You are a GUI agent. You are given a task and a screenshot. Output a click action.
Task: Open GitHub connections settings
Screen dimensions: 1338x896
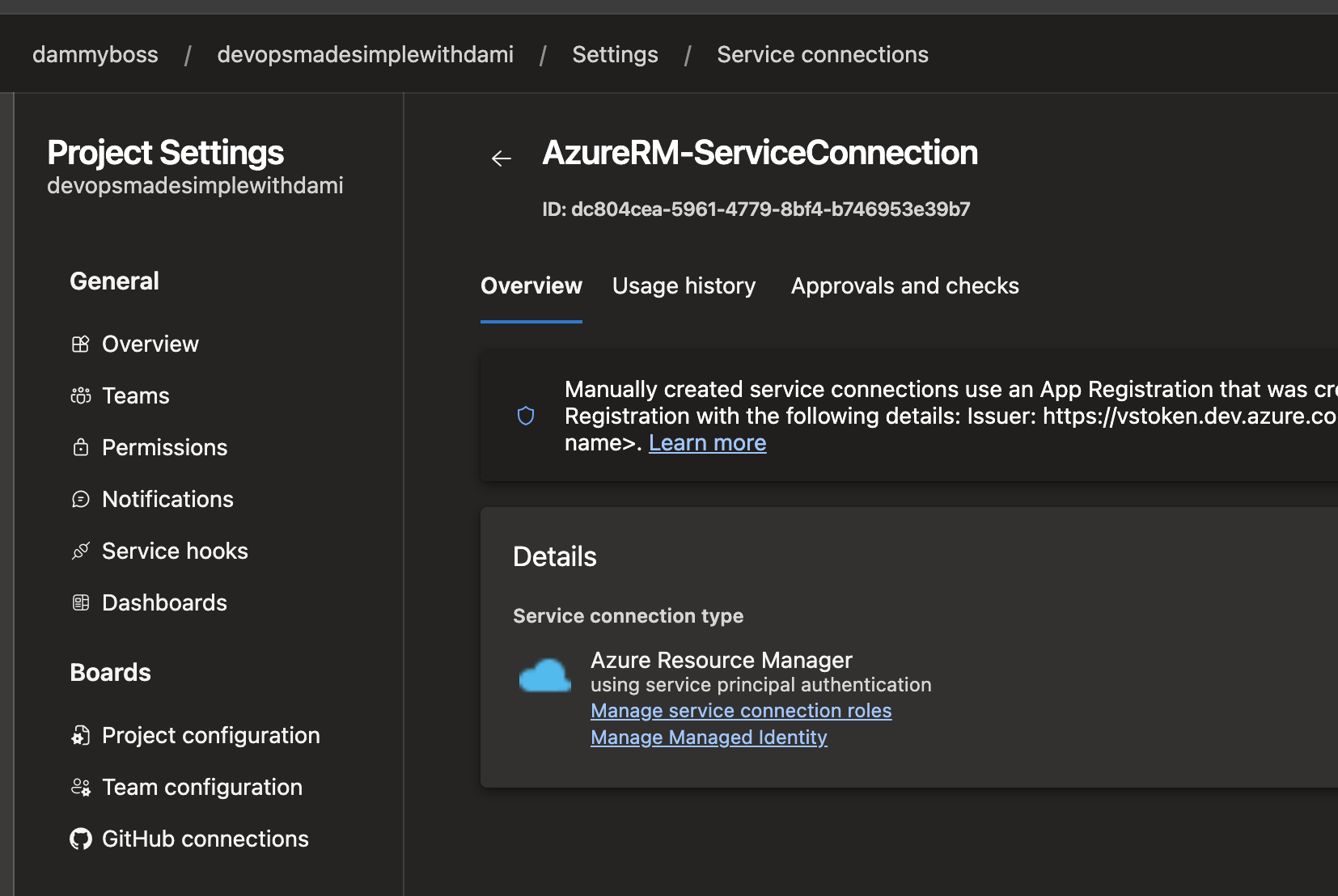click(205, 839)
